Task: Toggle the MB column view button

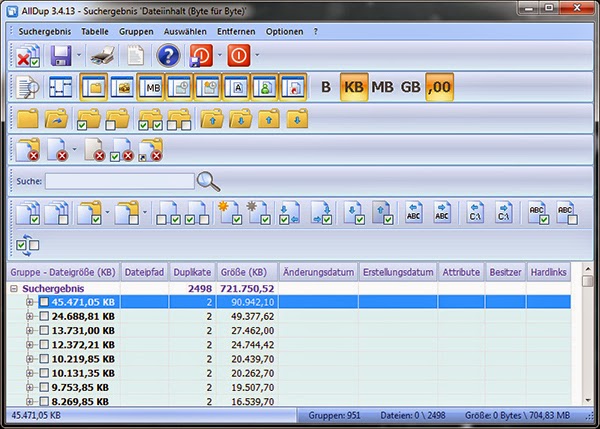Action: click(151, 87)
